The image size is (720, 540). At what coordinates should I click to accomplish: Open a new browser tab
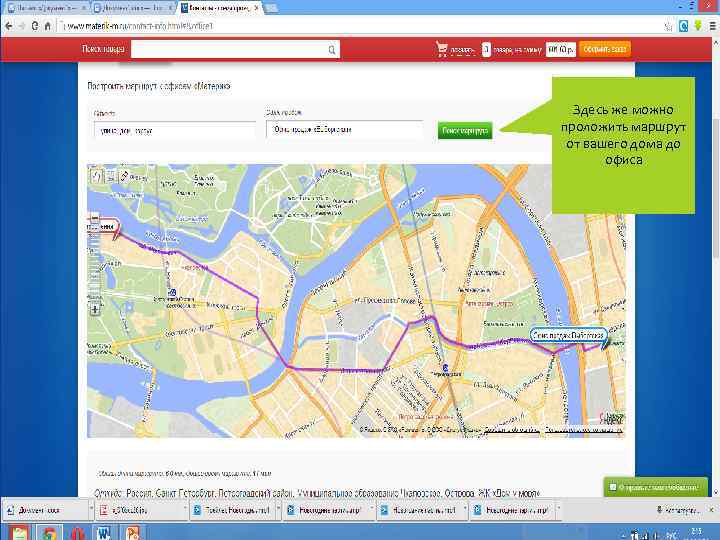(x=271, y=8)
